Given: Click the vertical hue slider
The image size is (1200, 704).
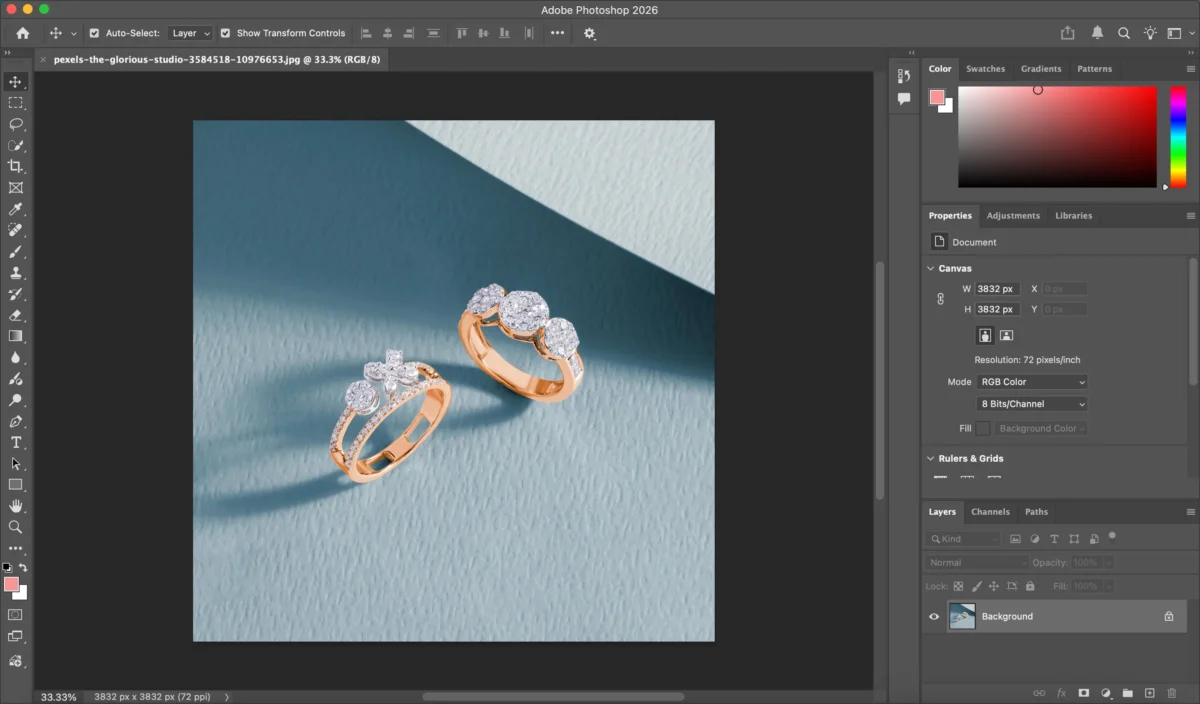Looking at the screenshot, I should (x=1178, y=136).
